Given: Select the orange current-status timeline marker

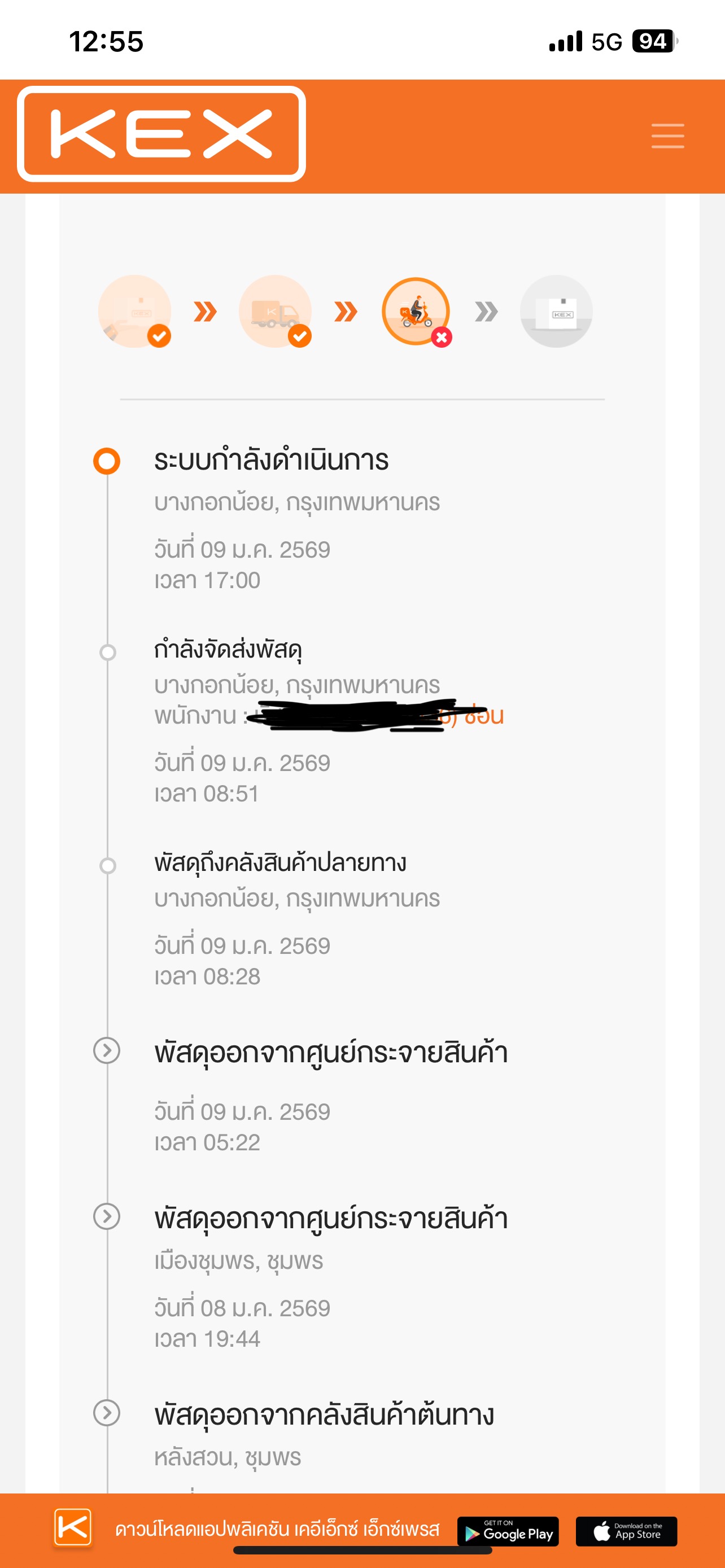Looking at the screenshot, I should tap(107, 461).
